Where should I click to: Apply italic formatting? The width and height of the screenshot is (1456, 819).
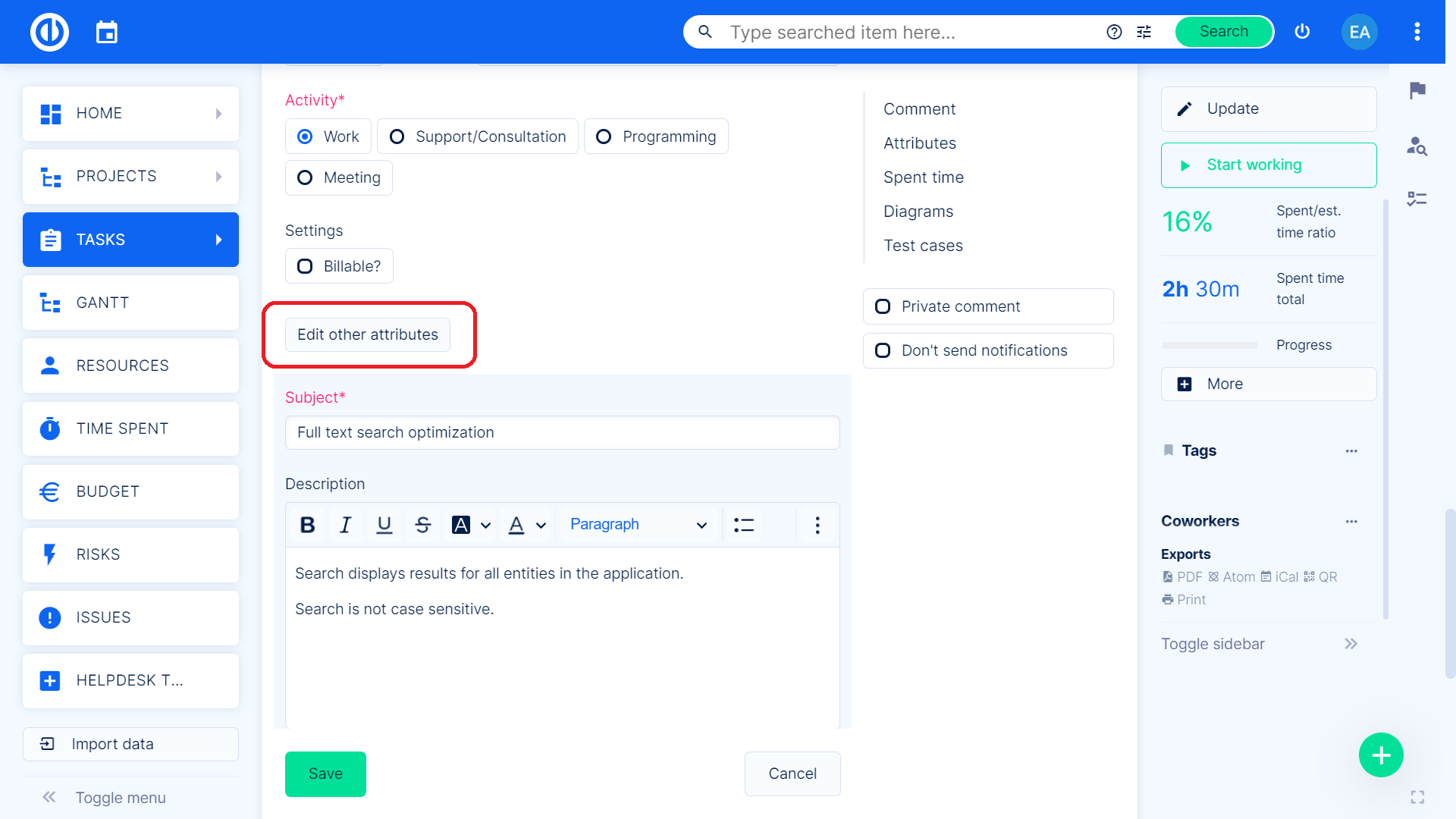tap(346, 525)
